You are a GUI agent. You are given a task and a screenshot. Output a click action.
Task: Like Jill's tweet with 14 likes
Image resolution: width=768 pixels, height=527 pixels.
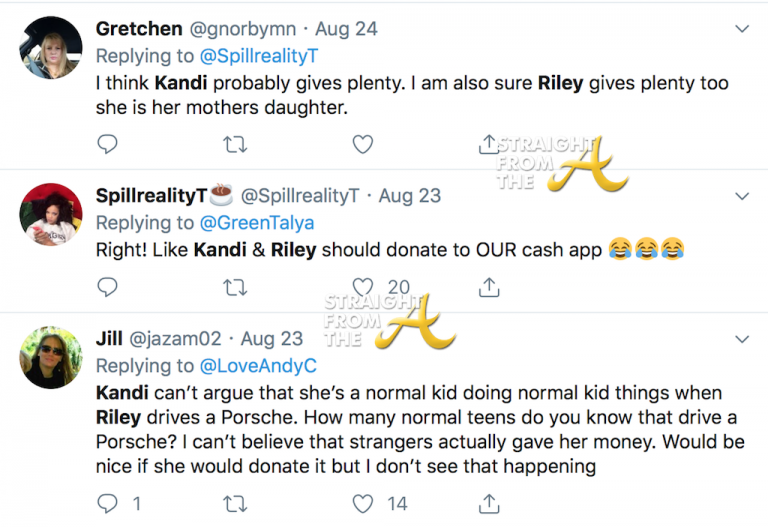click(x=364, y=502)
